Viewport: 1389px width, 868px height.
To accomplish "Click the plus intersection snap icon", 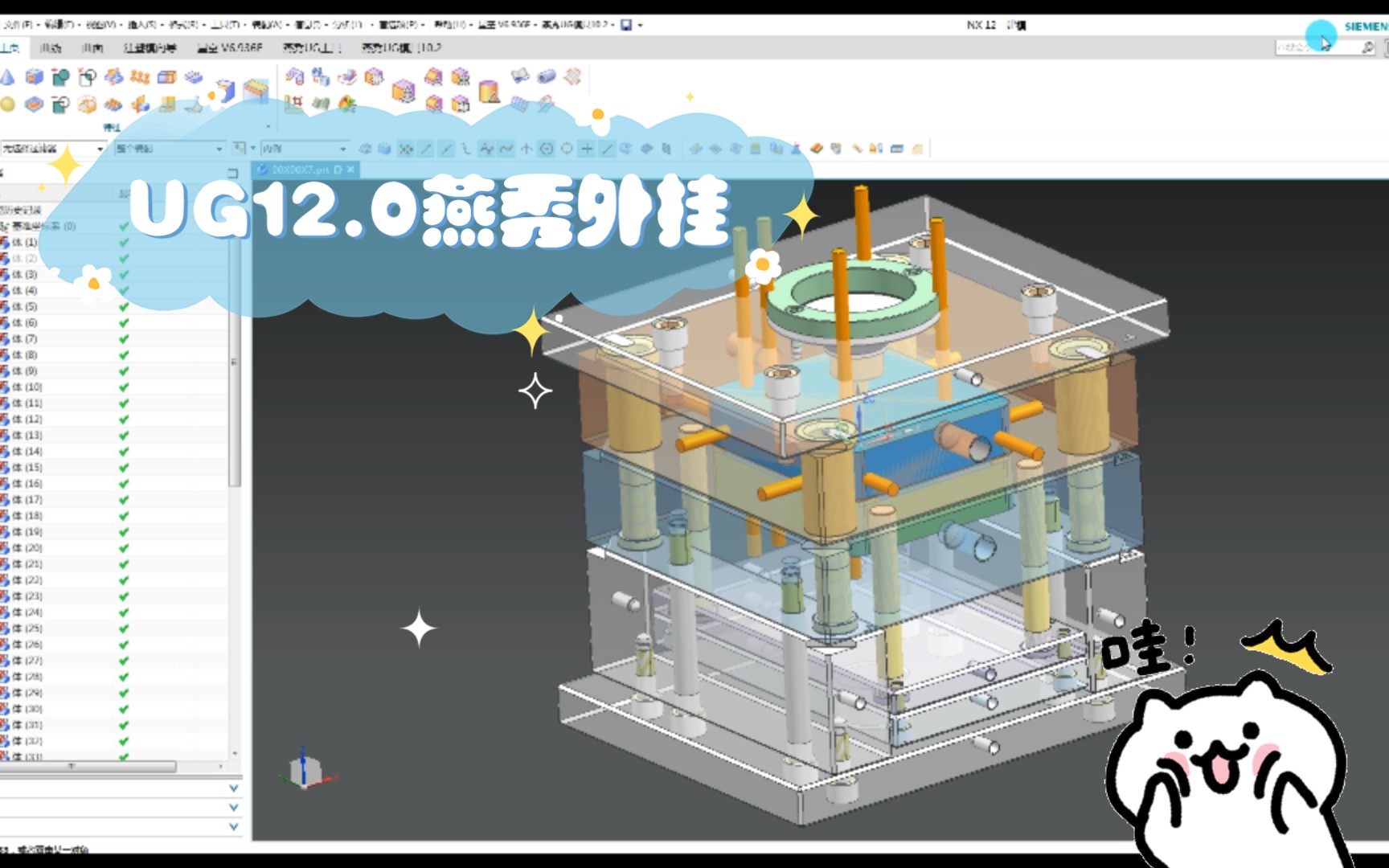I will click(587, 149).
